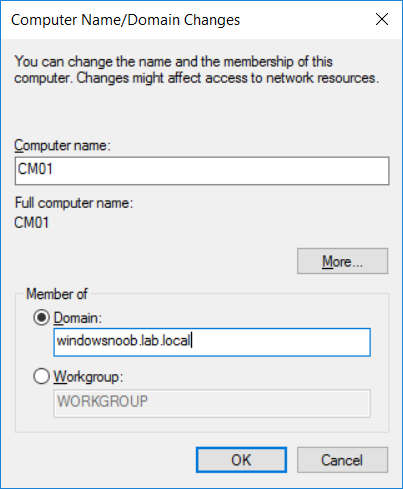The image size is (403, 489).
Task: Click the greyed-out WORKGROUP field
Action: click(212, 403)
